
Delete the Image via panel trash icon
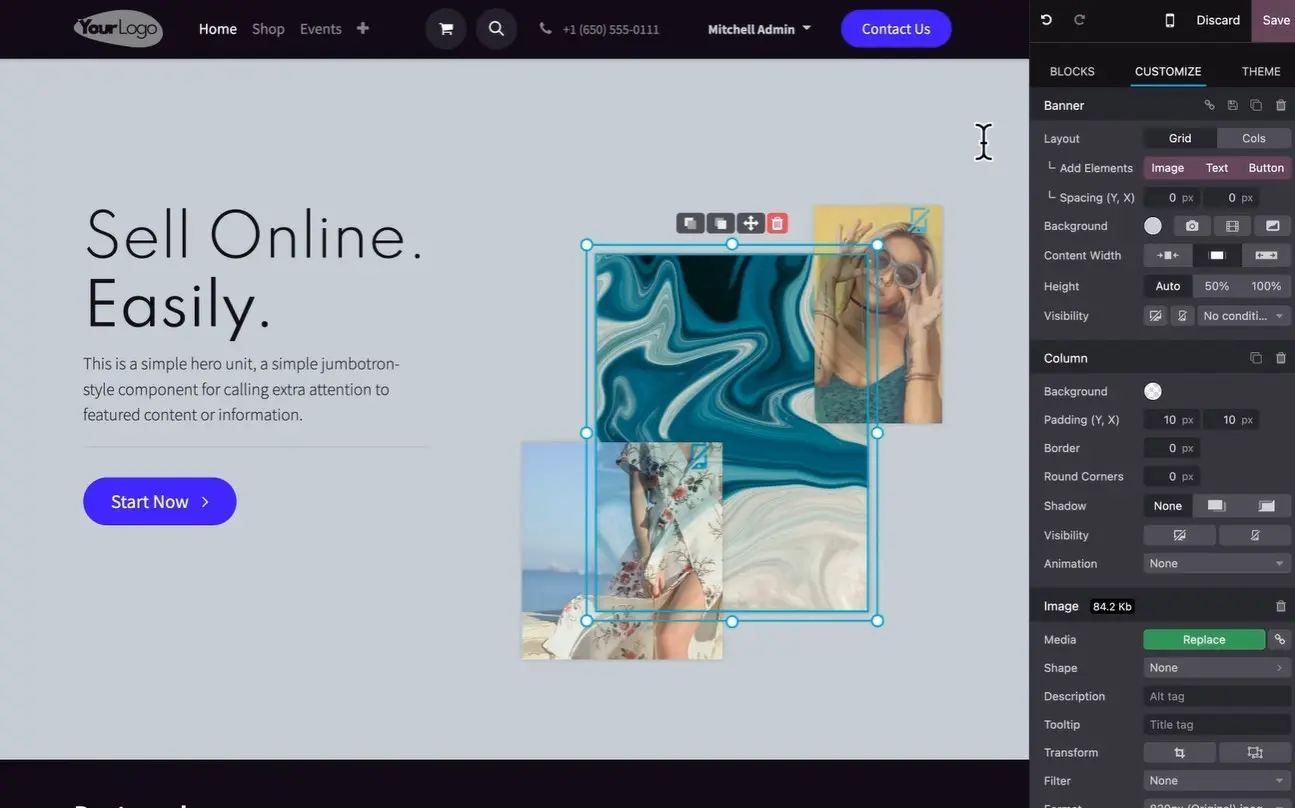click(1281, 606)
